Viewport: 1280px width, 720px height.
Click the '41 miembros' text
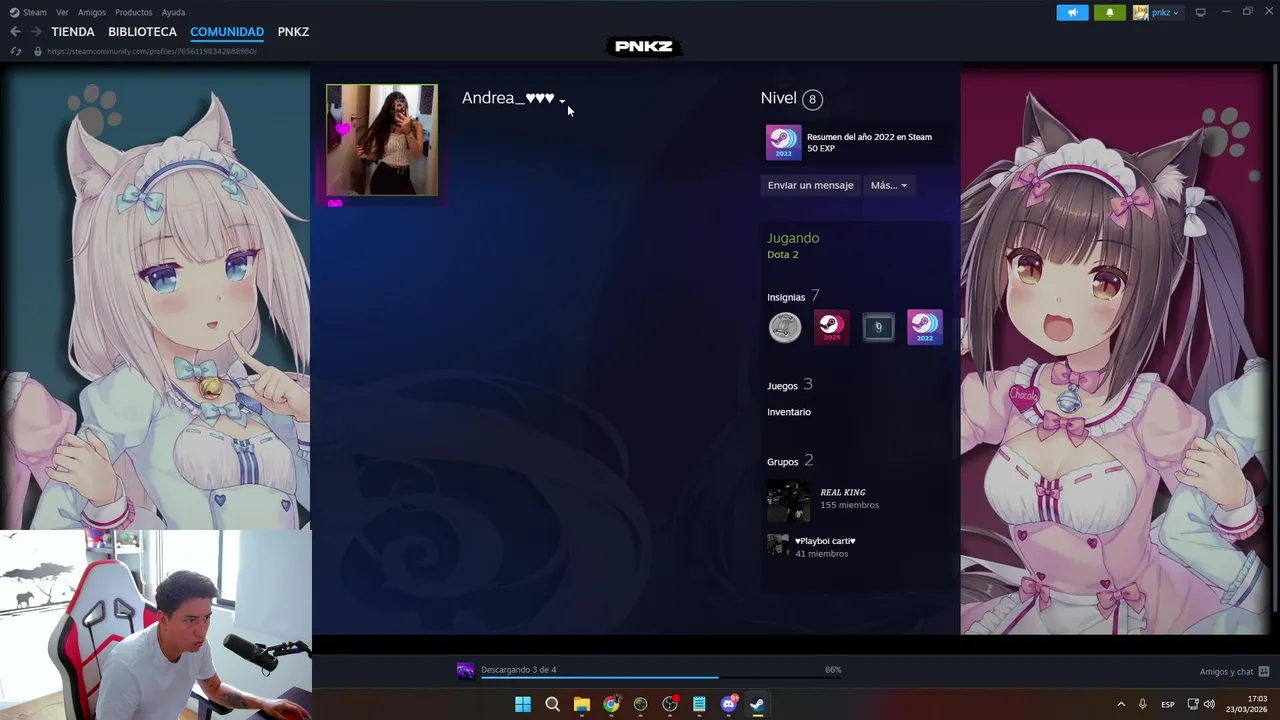(821, 553)
